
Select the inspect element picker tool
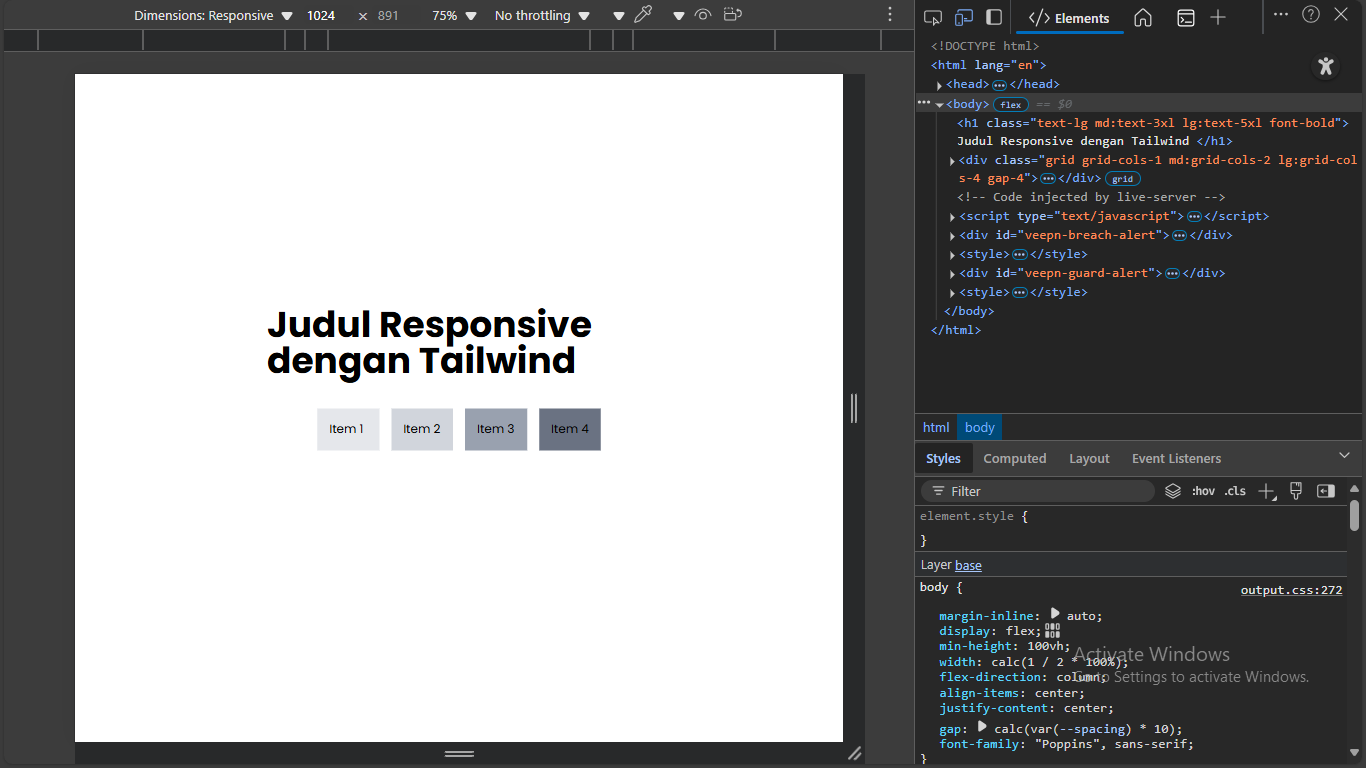tap(933, 17)
